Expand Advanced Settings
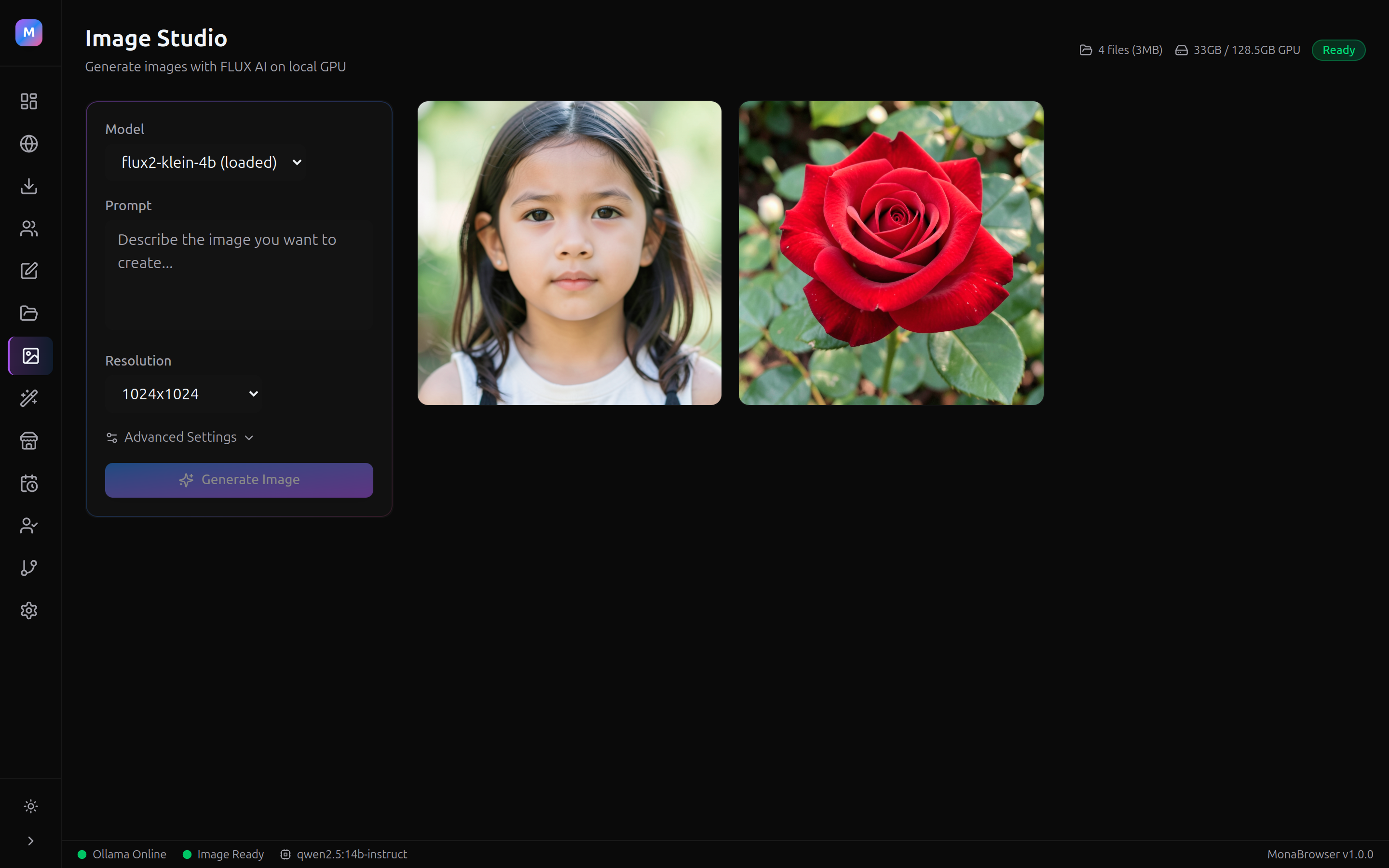This screenshot has height=868, width=1389. click(179, 437)
